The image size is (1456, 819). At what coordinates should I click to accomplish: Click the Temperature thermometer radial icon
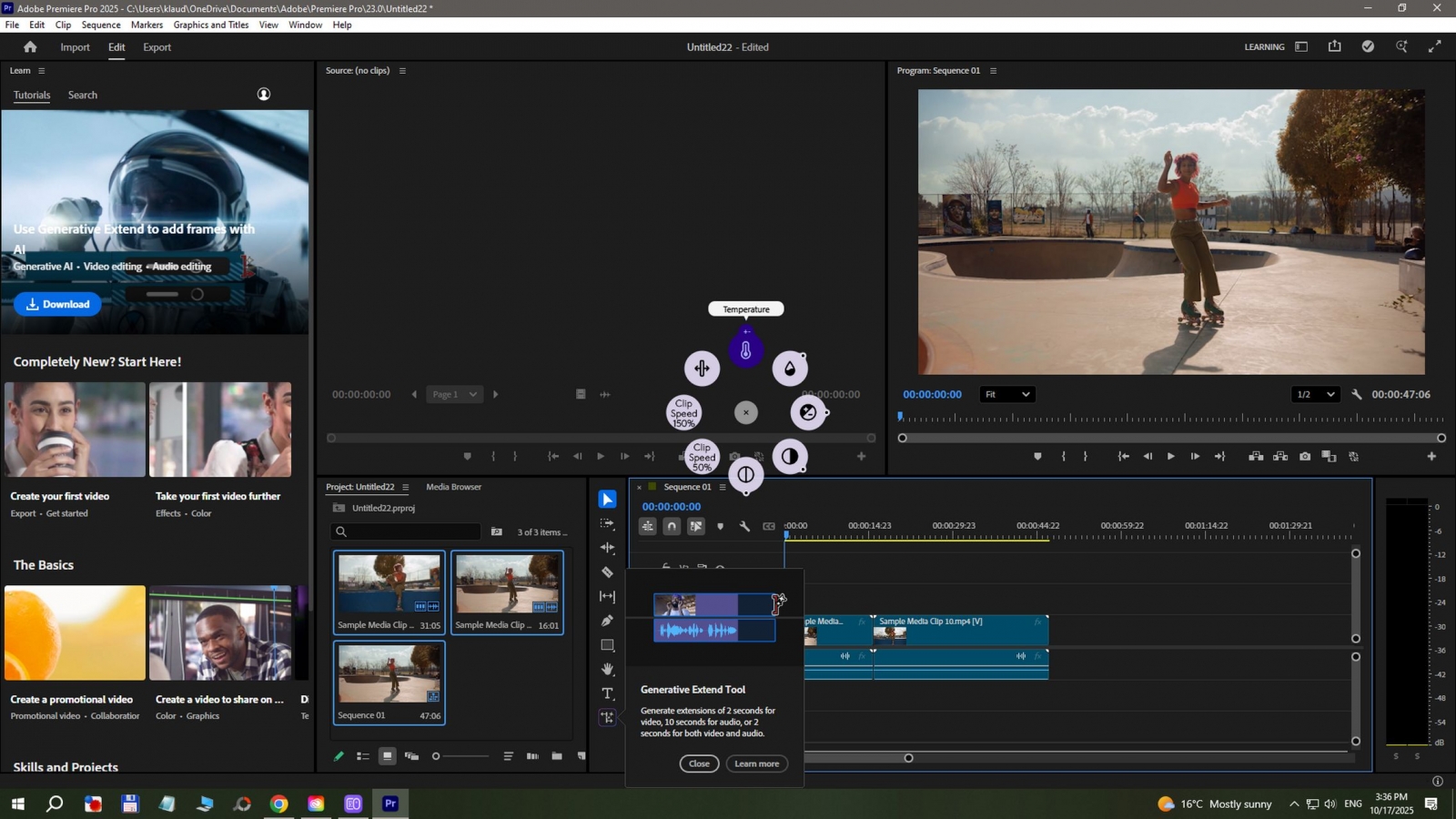click(x=745, y=350)
